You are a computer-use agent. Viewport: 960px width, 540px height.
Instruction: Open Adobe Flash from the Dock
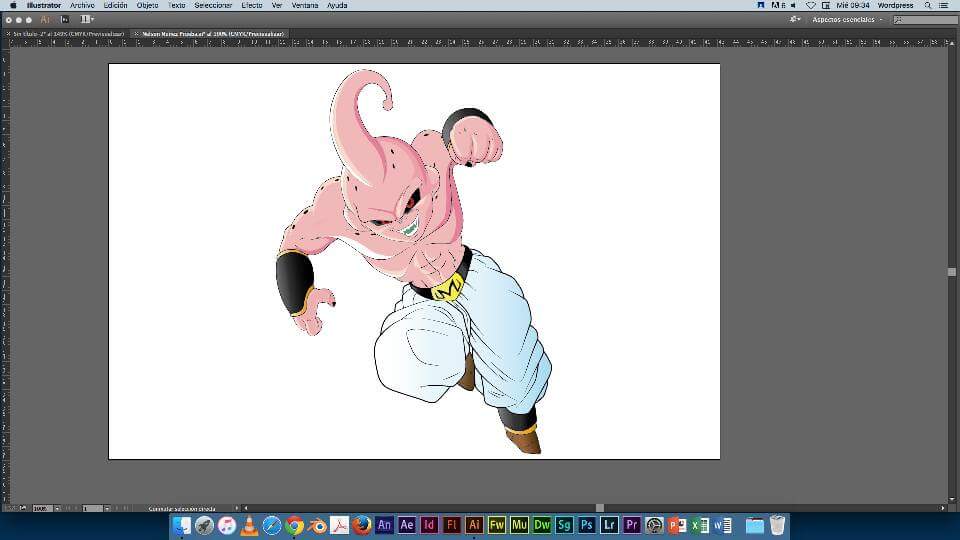point(451,525)
